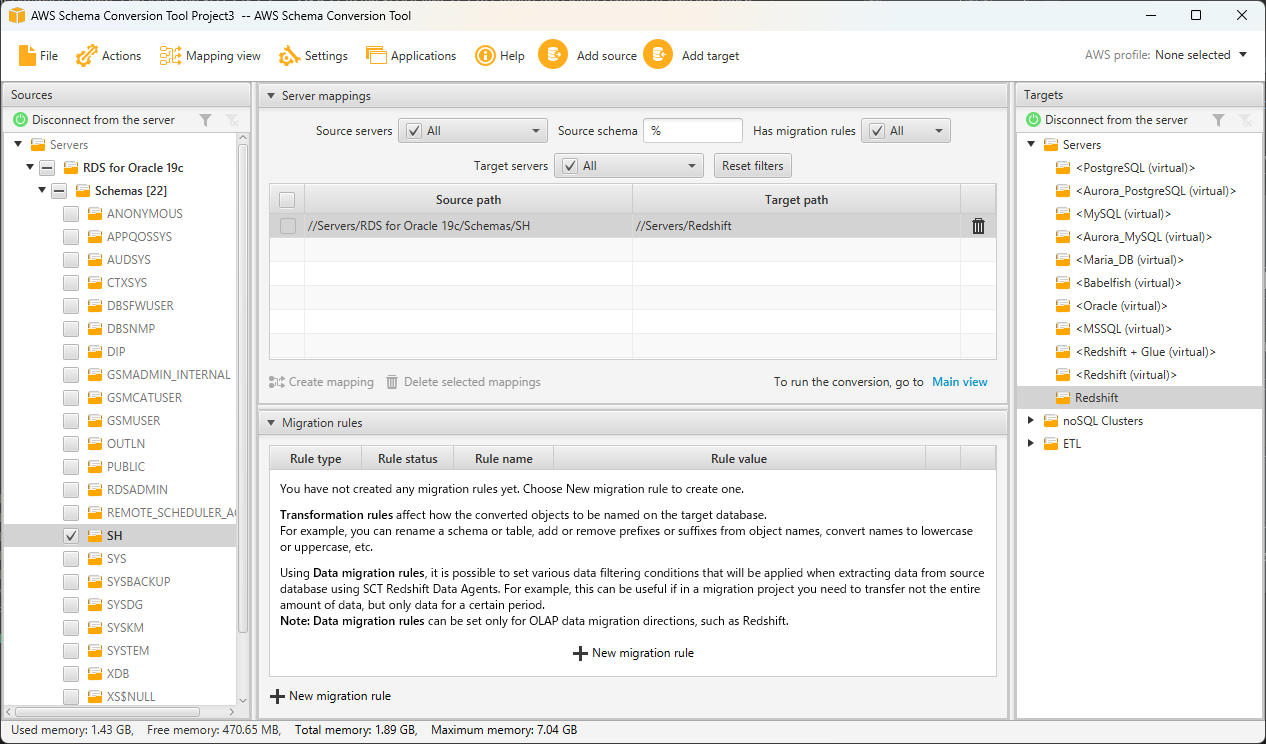Check the CTXSYS schema checkbox
The width and height of the screenshot is (1266, 744).
(71, 283)
